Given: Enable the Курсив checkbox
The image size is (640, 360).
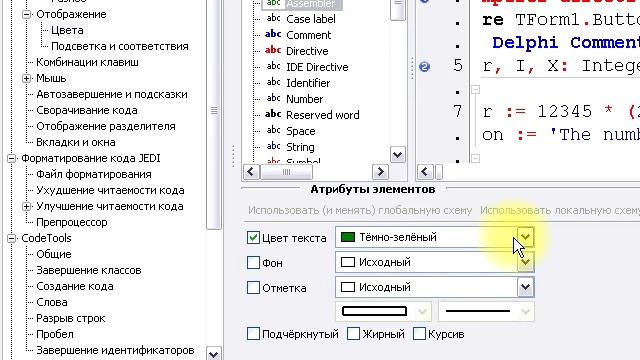Looking at the screenshot, I should [419, 334].
